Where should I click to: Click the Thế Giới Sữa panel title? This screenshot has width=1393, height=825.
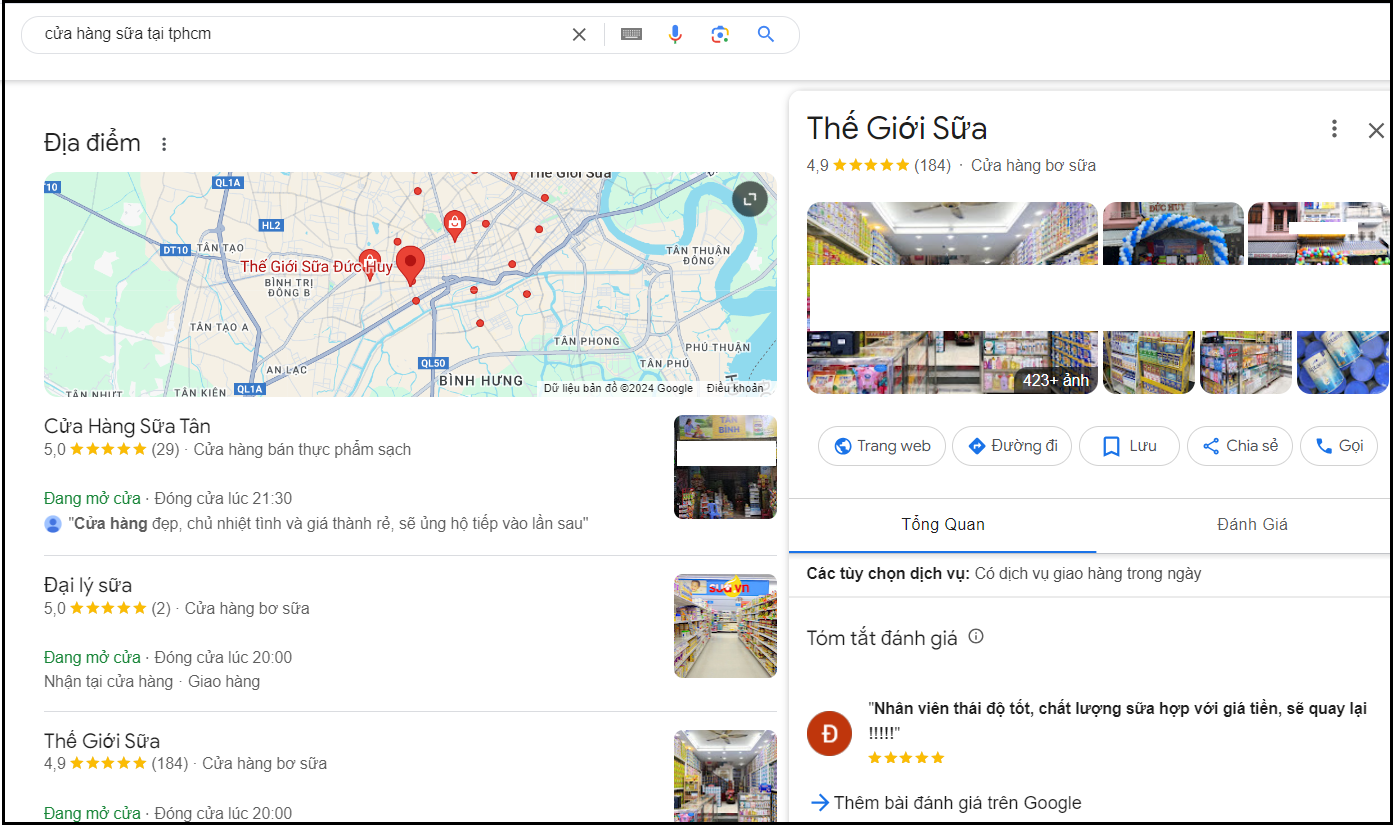897,129
